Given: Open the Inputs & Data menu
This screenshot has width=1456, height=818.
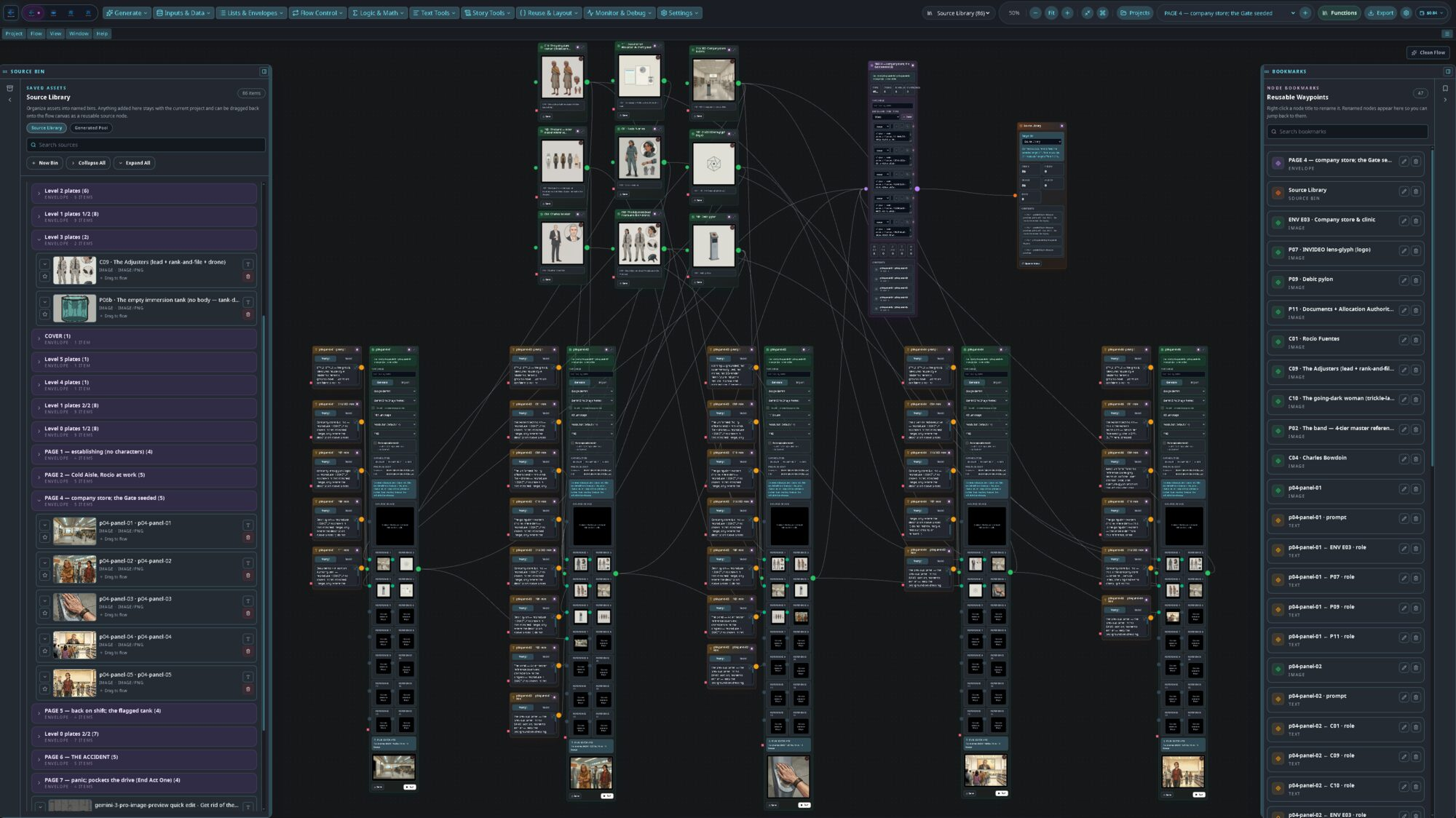Looking at the screenshot, I should 183,13.
